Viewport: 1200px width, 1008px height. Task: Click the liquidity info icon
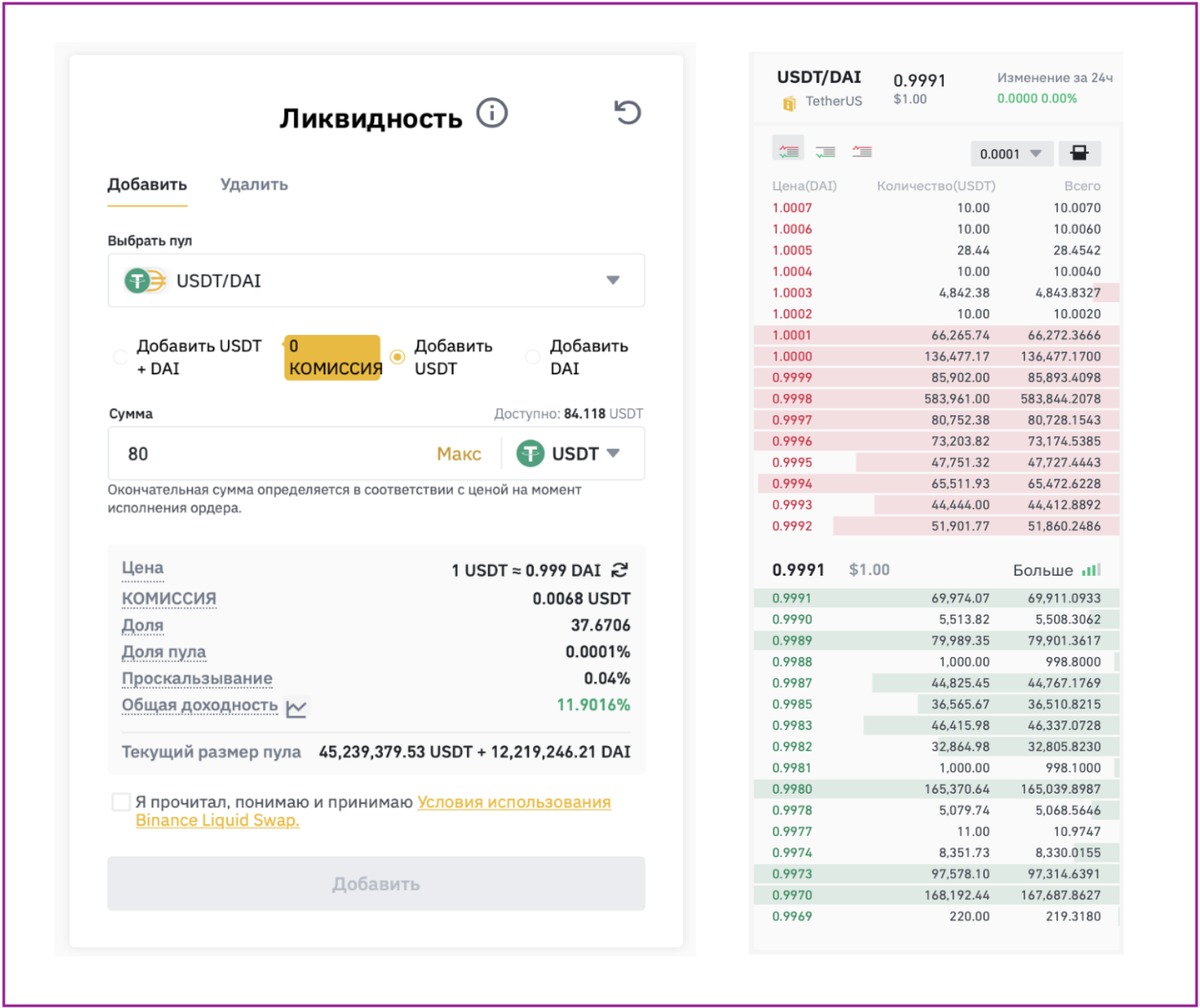click(x=491, y=113)
